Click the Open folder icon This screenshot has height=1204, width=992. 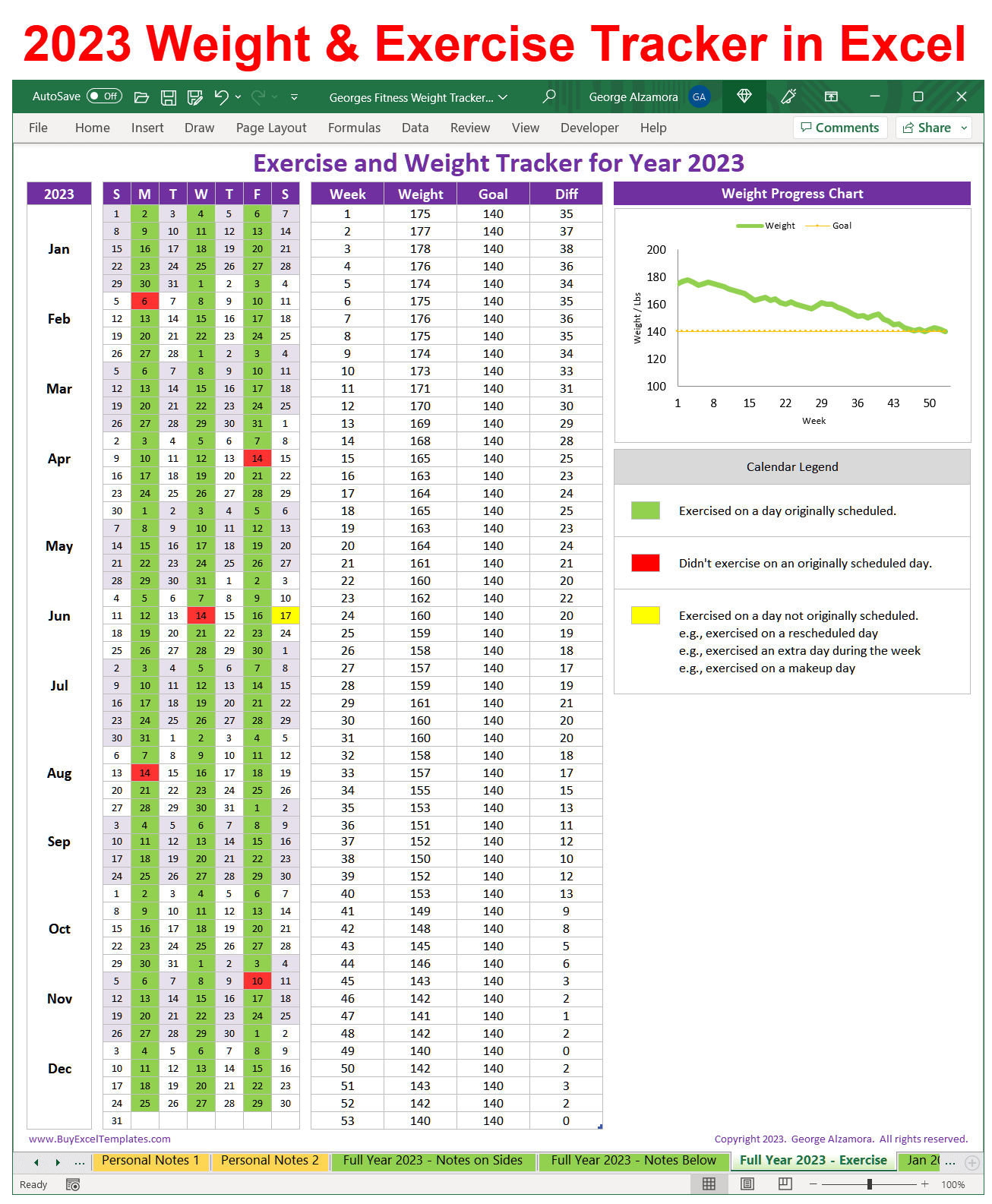coord(141,97)
